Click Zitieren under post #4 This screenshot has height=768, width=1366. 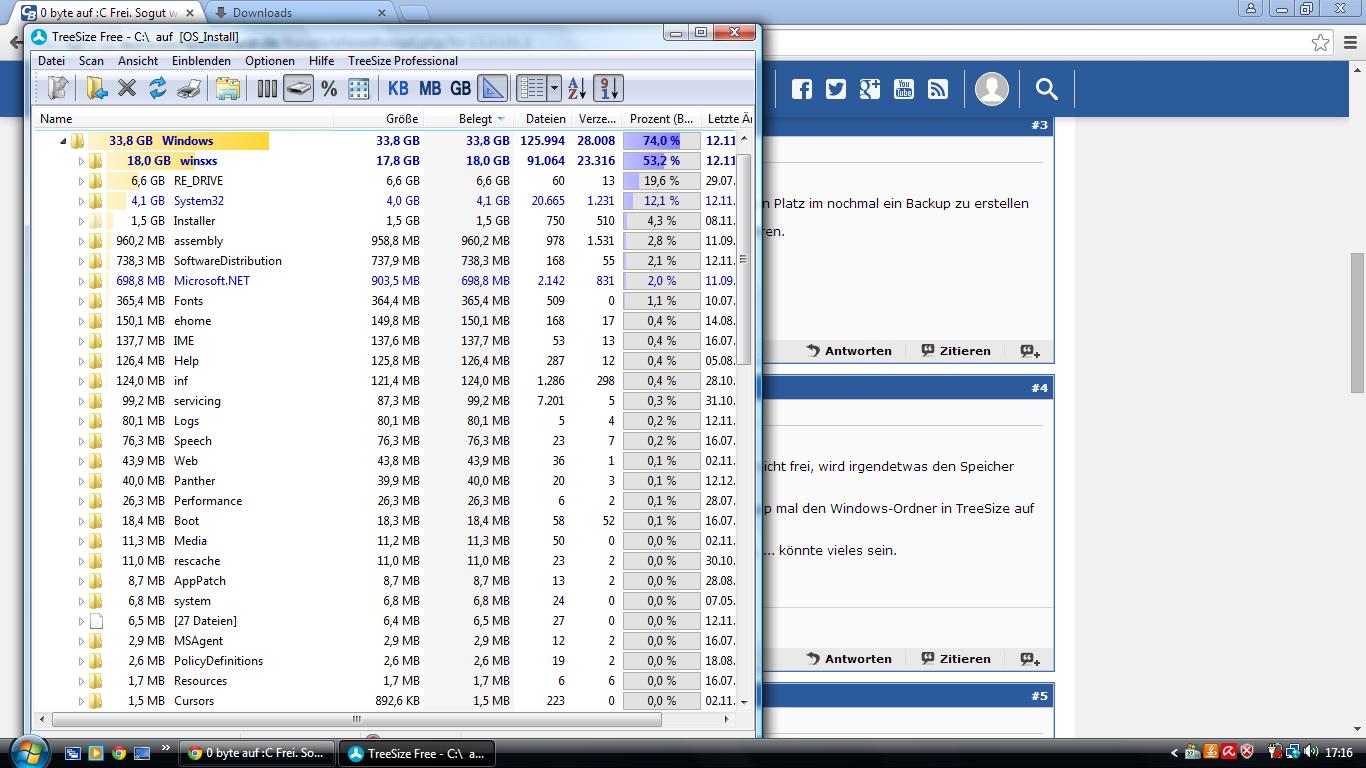click(x=956, y=659)
